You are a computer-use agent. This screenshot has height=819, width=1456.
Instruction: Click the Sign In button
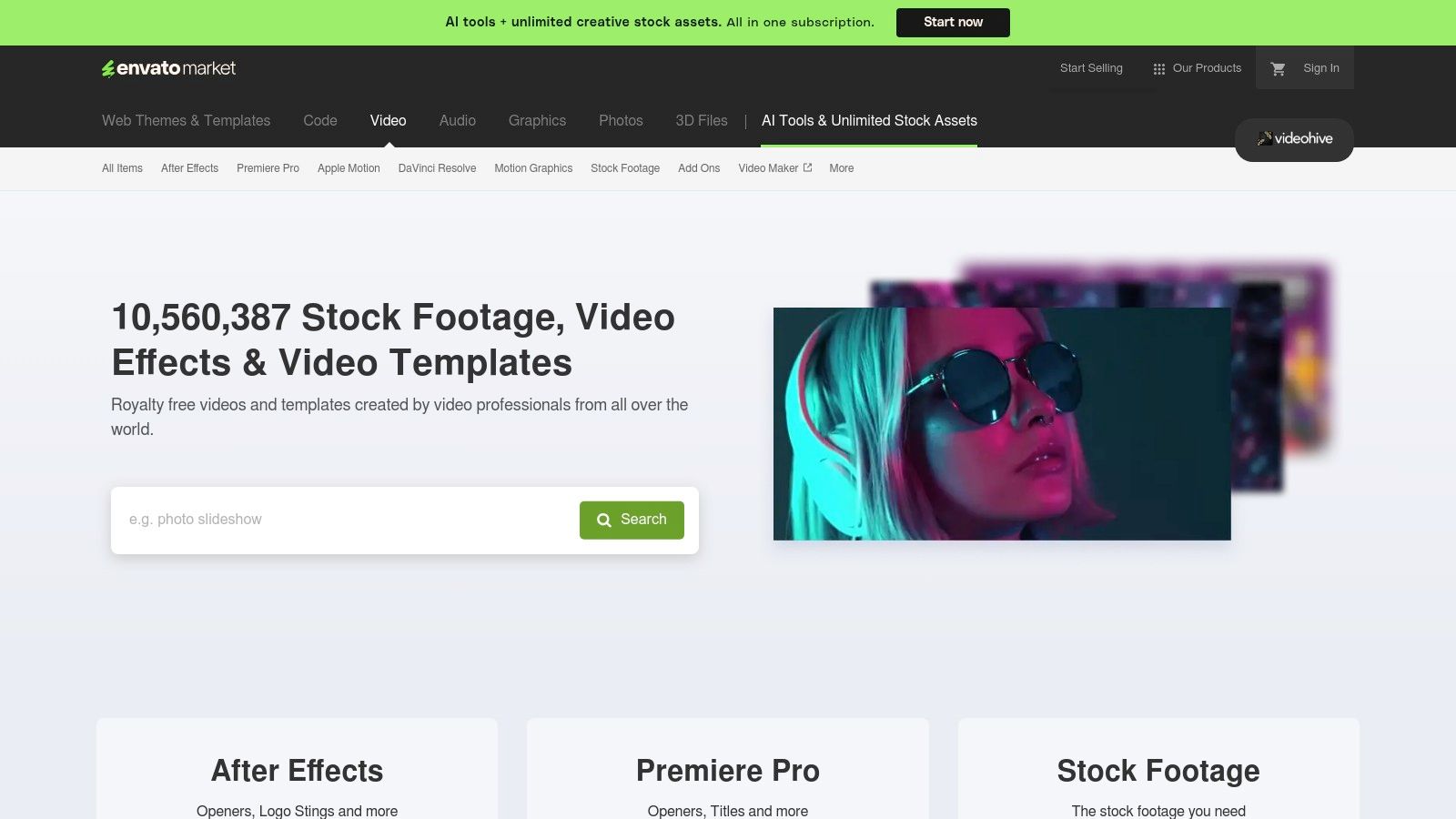(1320, 67)
